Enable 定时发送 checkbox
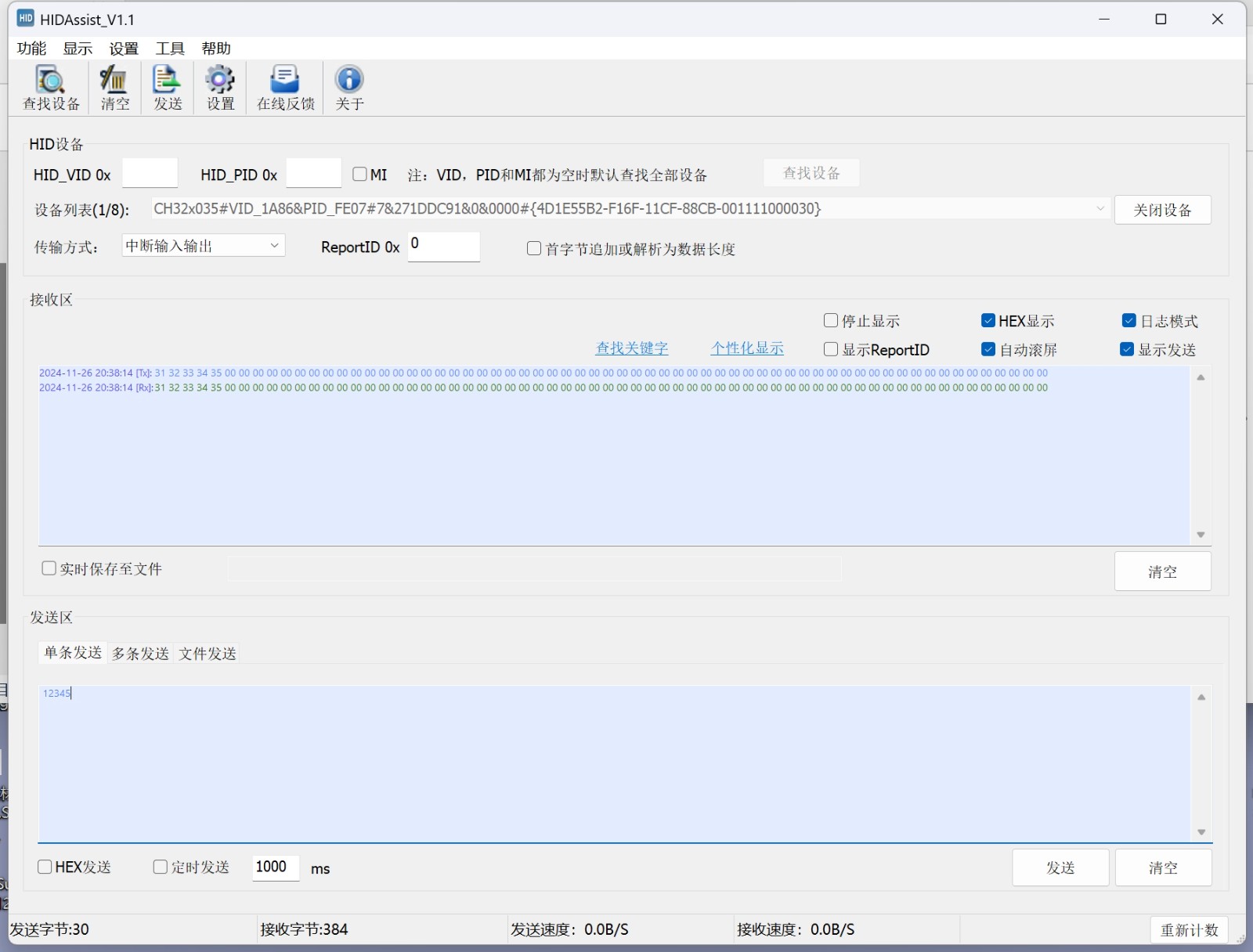 pos(161,867)
